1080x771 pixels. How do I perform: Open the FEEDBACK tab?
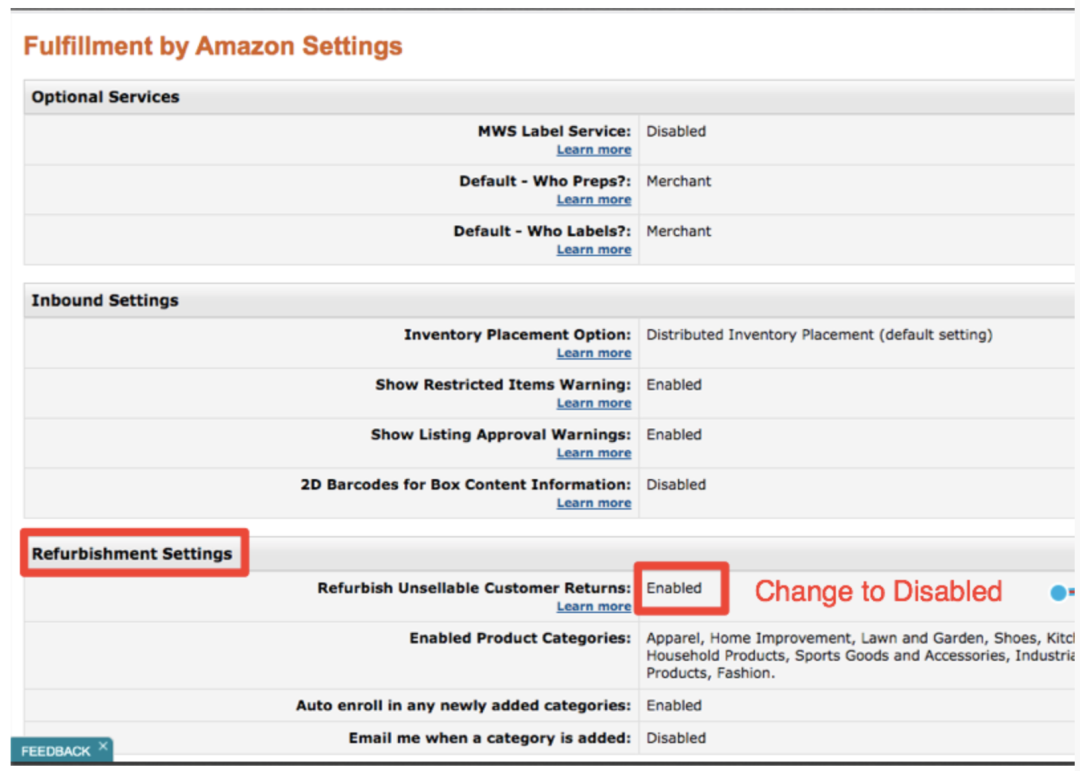(x=55, y=751)
